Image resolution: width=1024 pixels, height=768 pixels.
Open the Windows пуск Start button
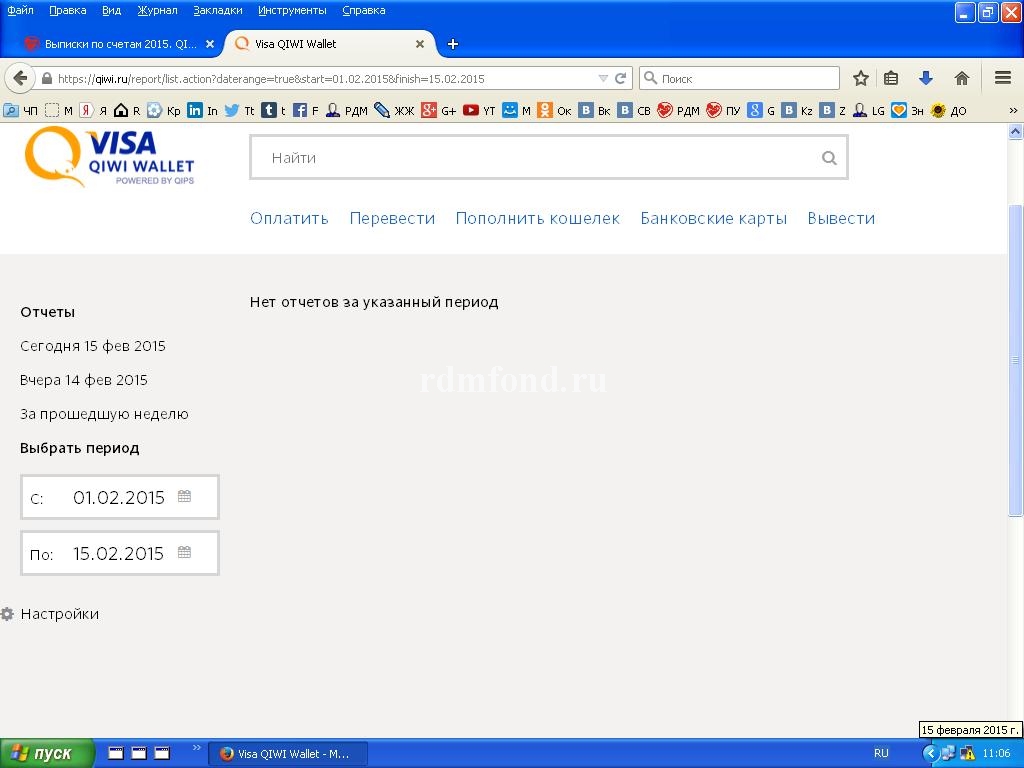[x=47, y=754]
